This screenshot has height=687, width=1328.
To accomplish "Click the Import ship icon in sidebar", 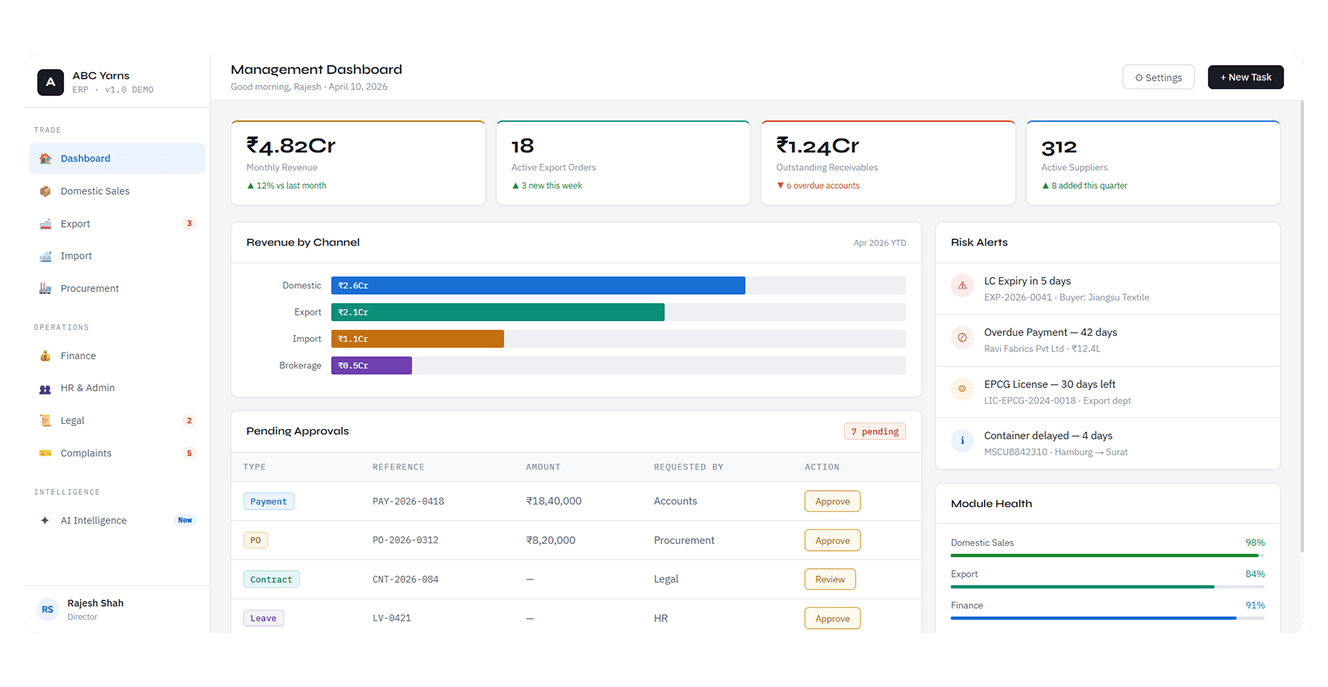I will click(x=45, y=256).
